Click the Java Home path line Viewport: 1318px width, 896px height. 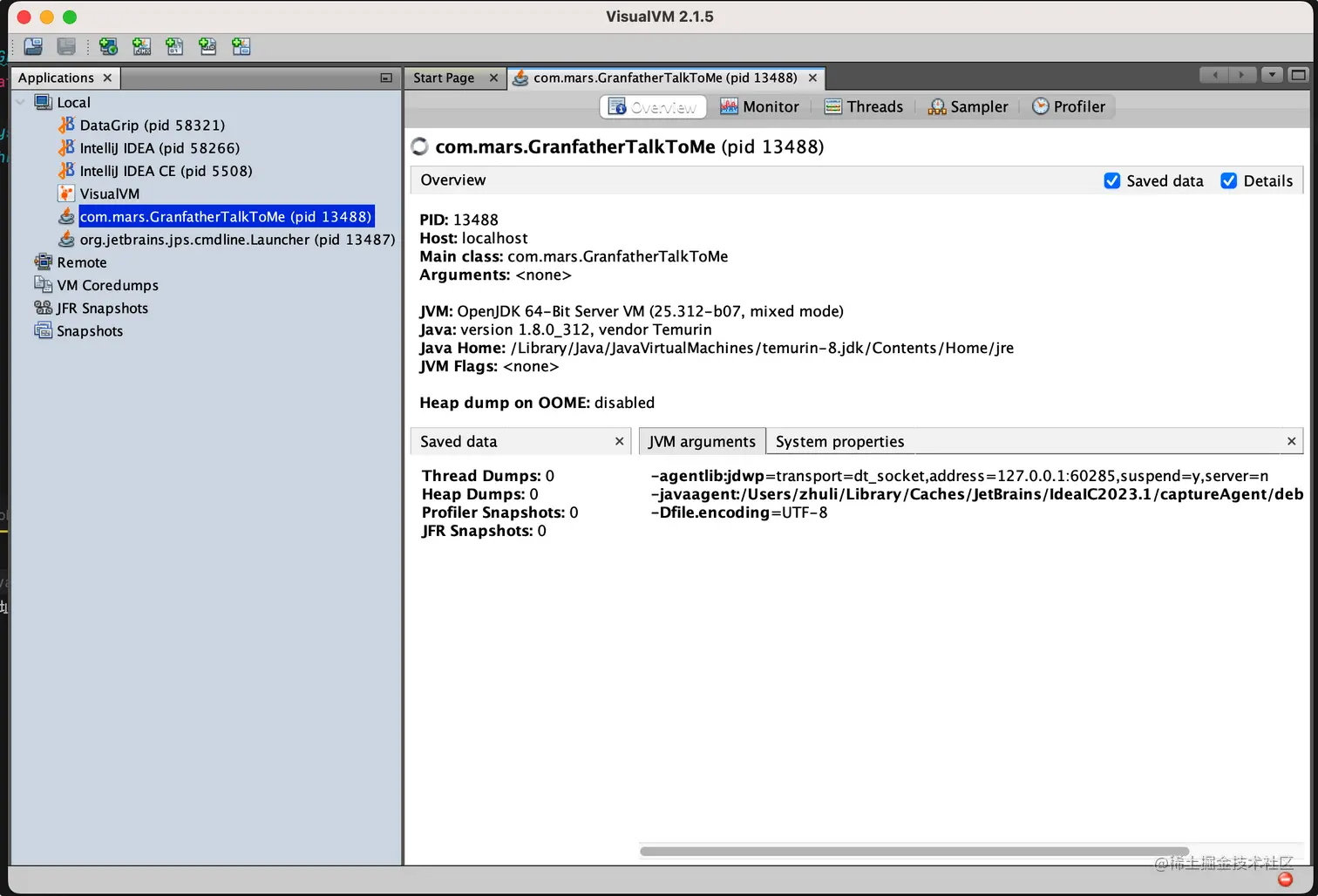(717, 348)
